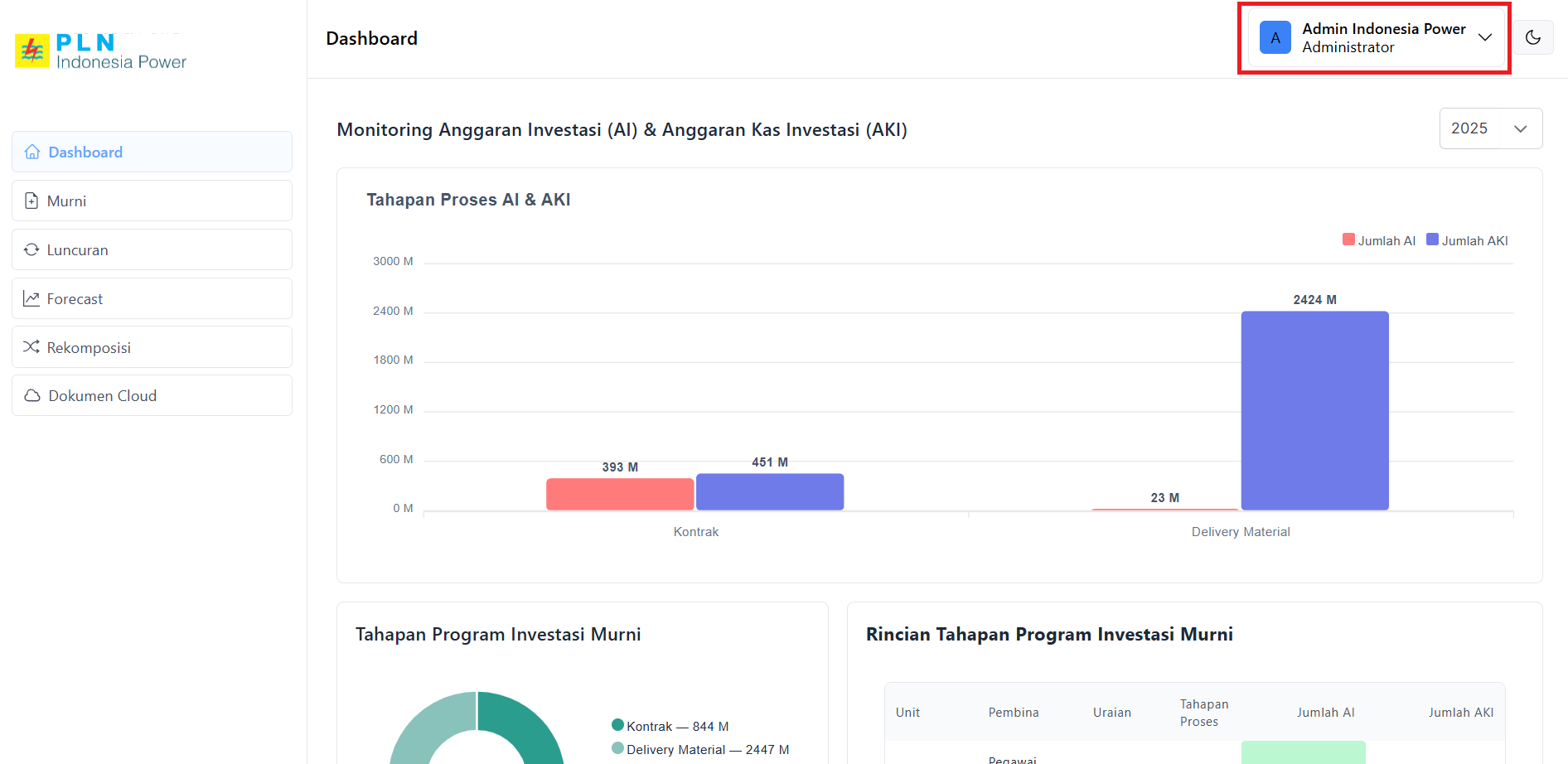This screenshot has width=1568, height=764.
Task: Click the Kontrak legend color dot
Action: point(617,725)
